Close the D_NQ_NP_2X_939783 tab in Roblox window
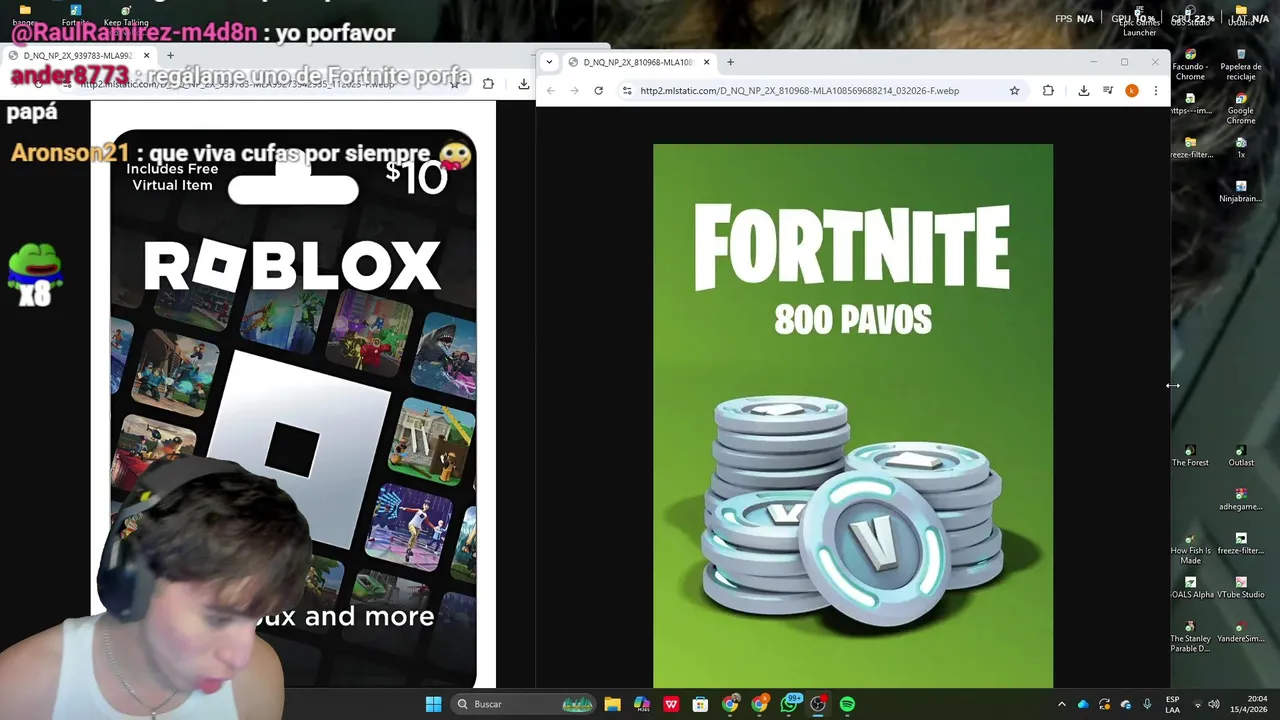Screen dimensions: 1280x720 pos(146,56)
